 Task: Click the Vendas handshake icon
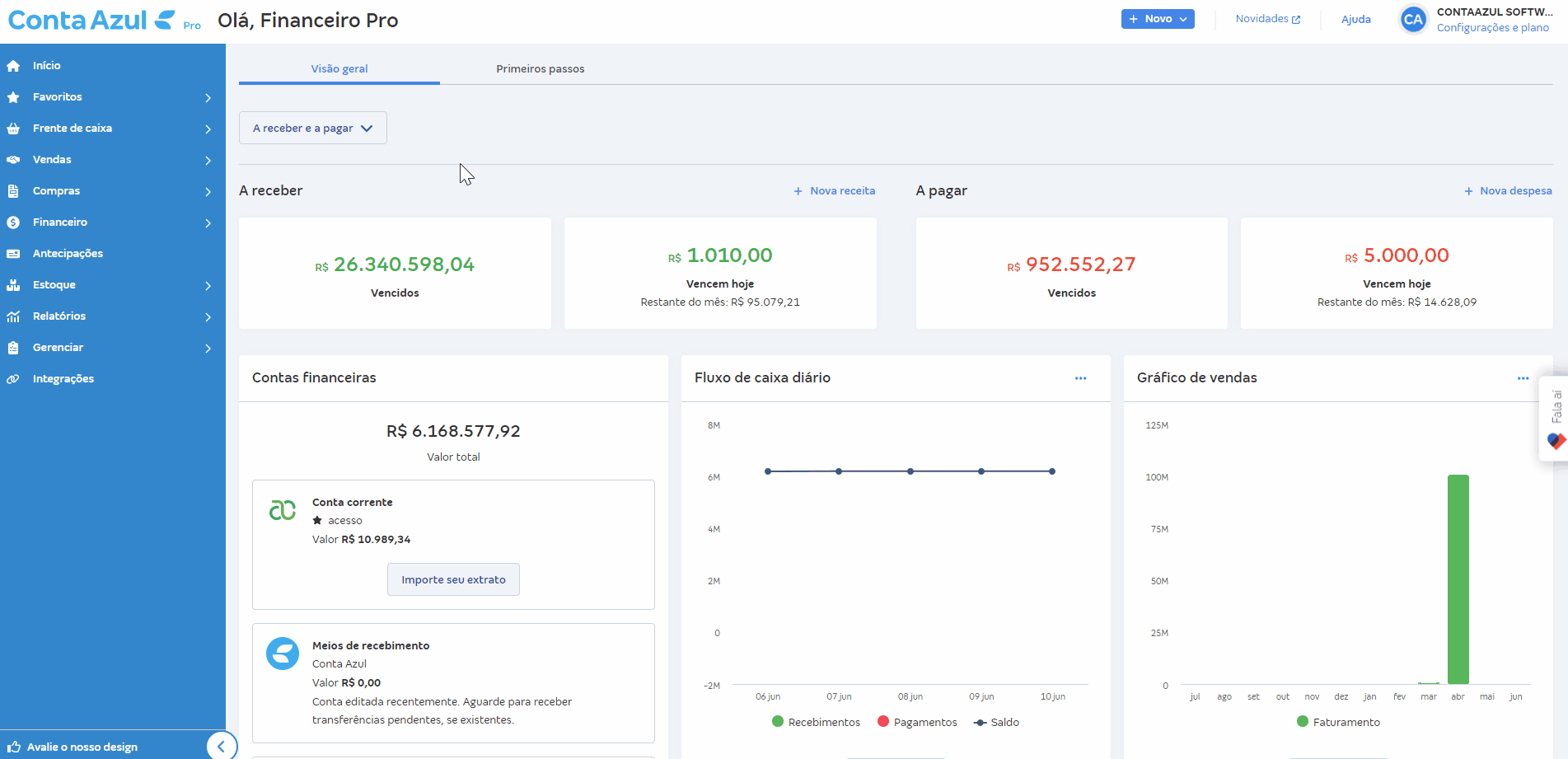pyautogui.click(x=13, y=160)
